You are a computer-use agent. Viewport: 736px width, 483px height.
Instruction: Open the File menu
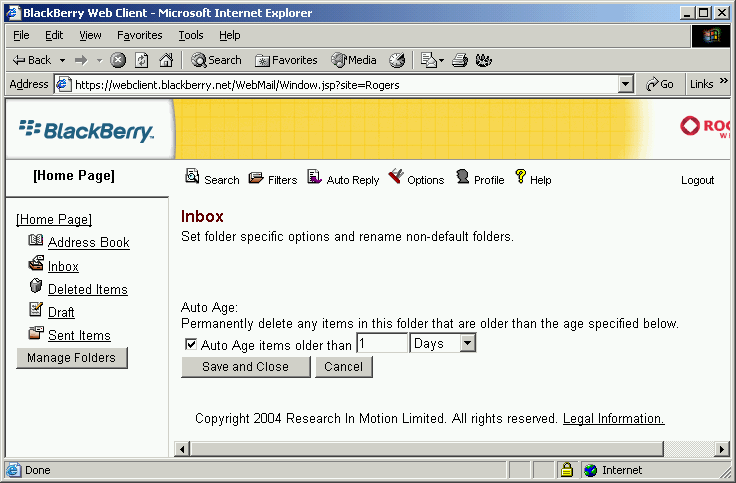(x=21, y=35)
